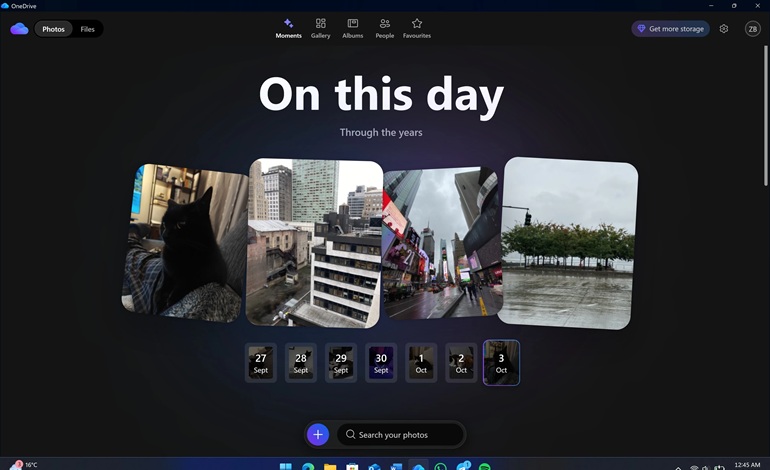Open the Windows Start menu
The height and width of the screenshot is (470, 770).
click(x=286, y=465)
